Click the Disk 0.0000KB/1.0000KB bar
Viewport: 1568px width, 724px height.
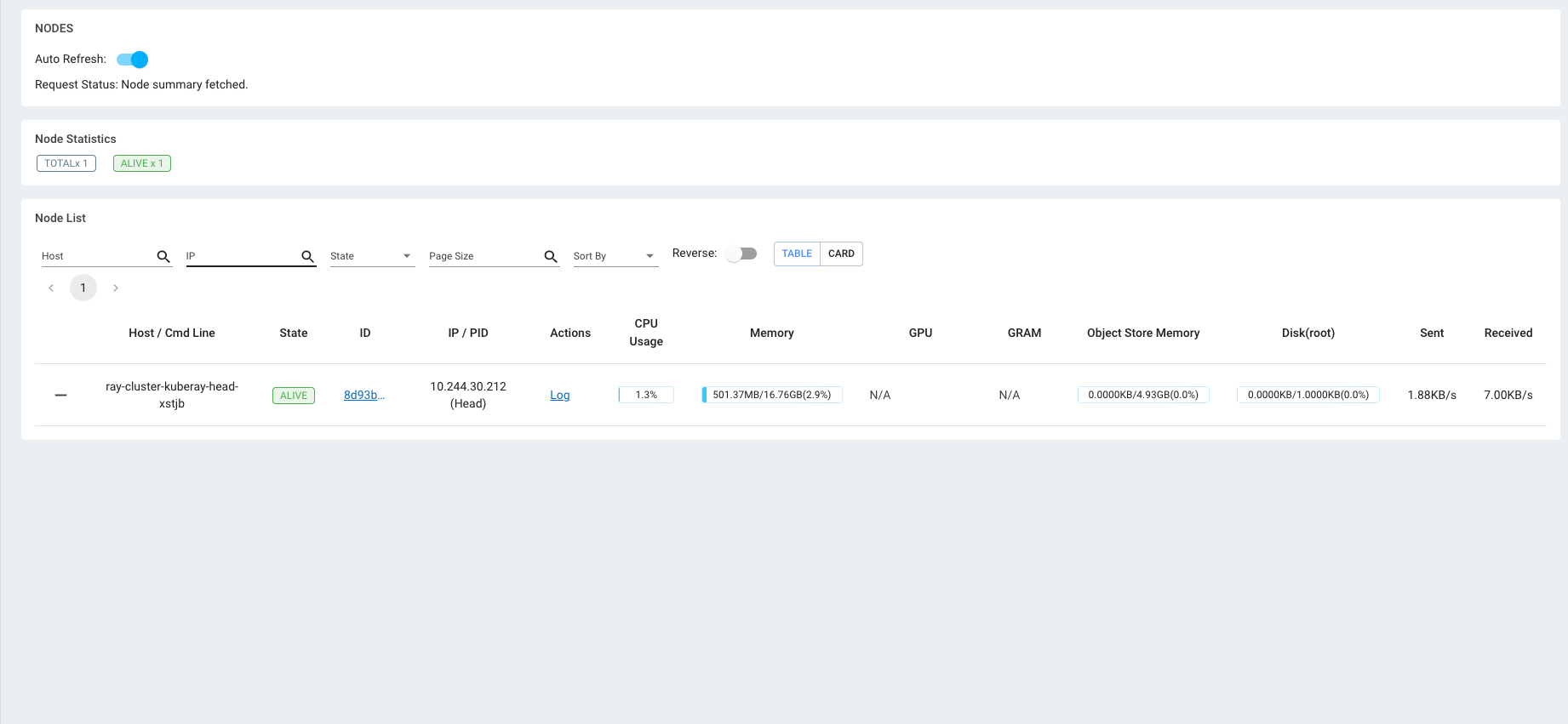[1308, 395]
